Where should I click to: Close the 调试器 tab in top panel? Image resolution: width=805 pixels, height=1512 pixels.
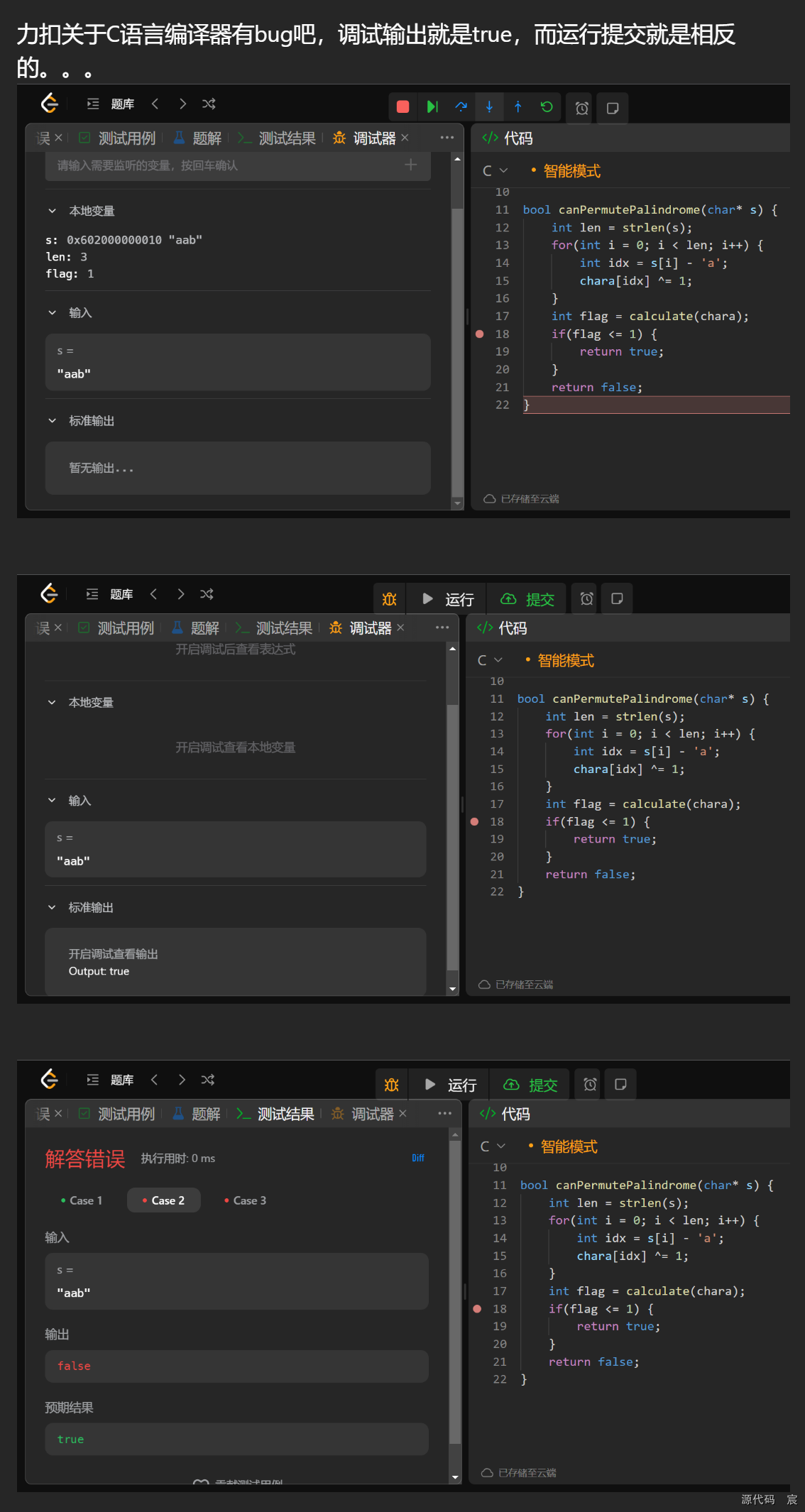(x=405, y=137)
